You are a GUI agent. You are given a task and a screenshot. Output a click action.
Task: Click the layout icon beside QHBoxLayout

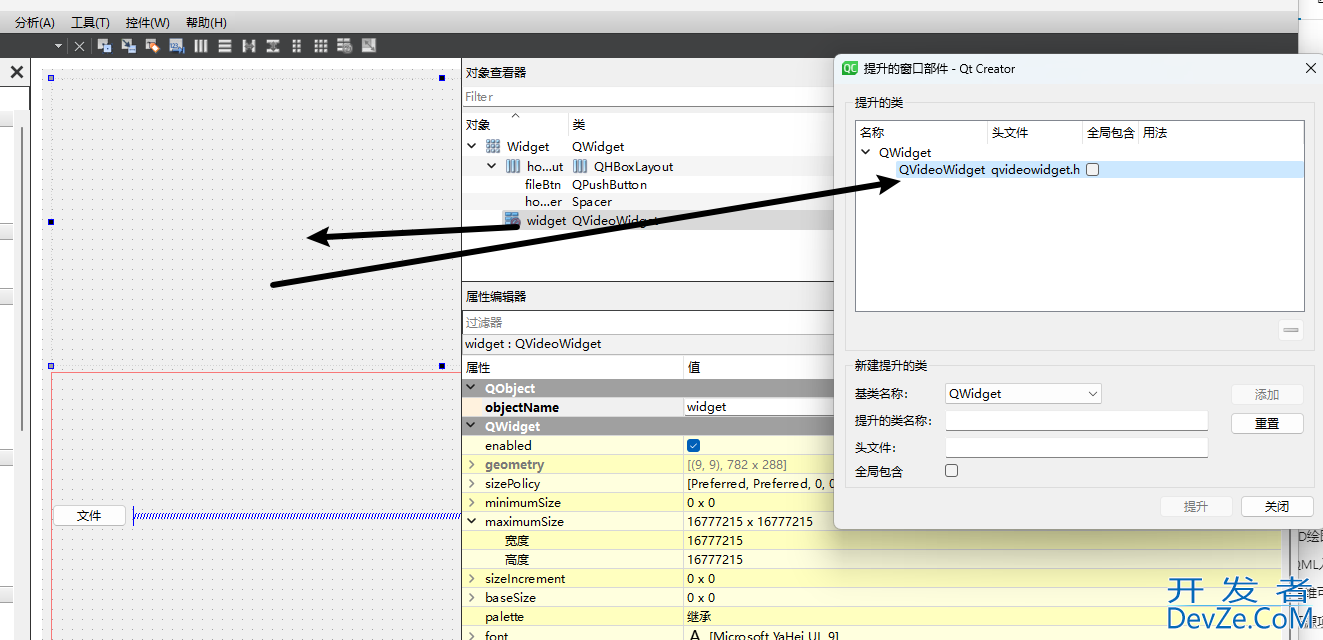click(x=580, y=167)
